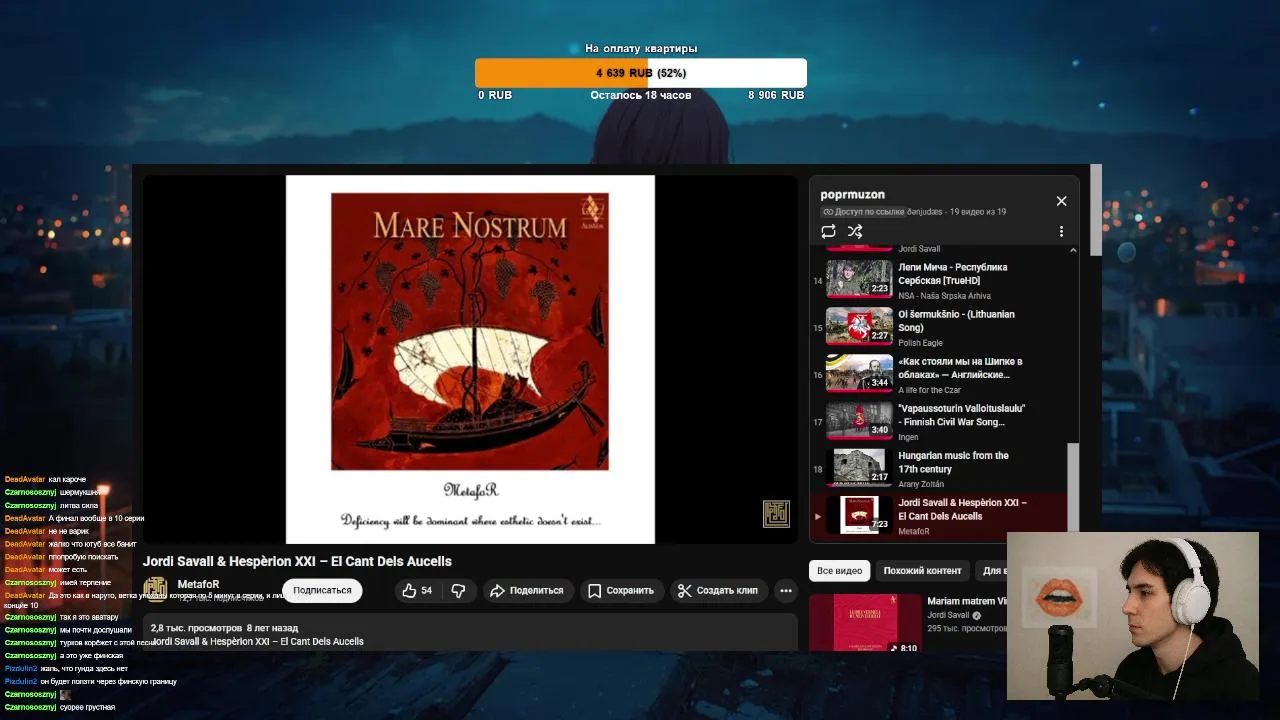This screenshot has height=720, width=1280.
Task: Click the Подписаться subscribe button
Action: 322,591
